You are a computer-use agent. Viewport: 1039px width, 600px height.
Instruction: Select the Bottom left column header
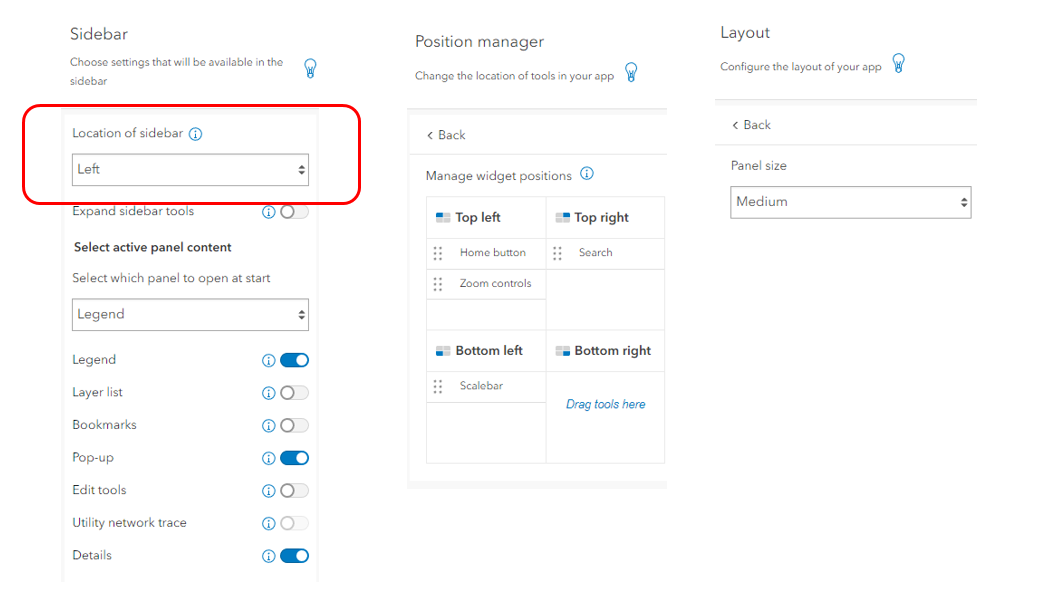coord(487,350)
